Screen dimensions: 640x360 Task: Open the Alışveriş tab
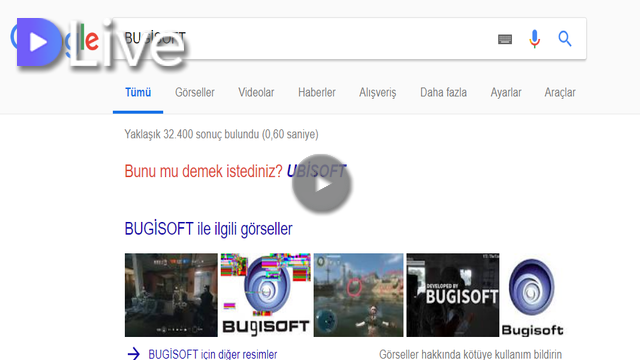(378, 93)
